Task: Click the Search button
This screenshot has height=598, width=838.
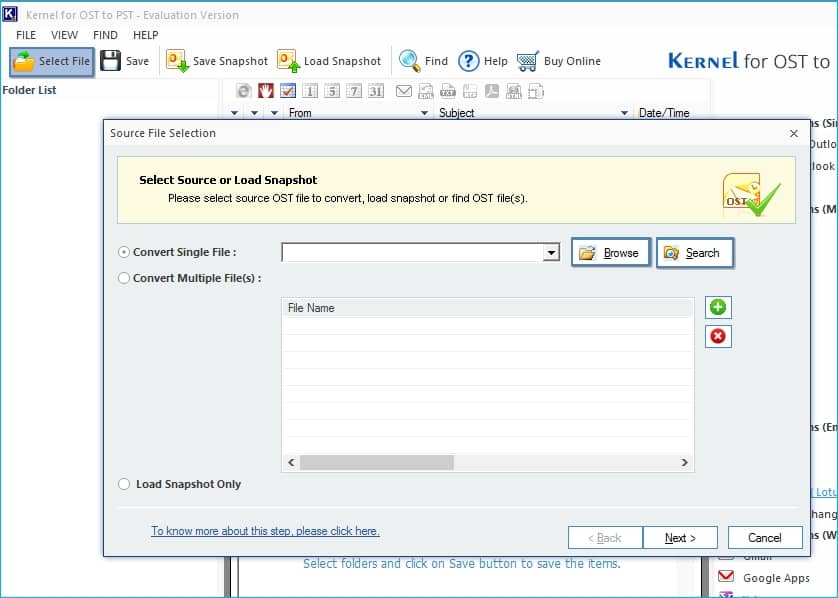Action: (695, 252)
